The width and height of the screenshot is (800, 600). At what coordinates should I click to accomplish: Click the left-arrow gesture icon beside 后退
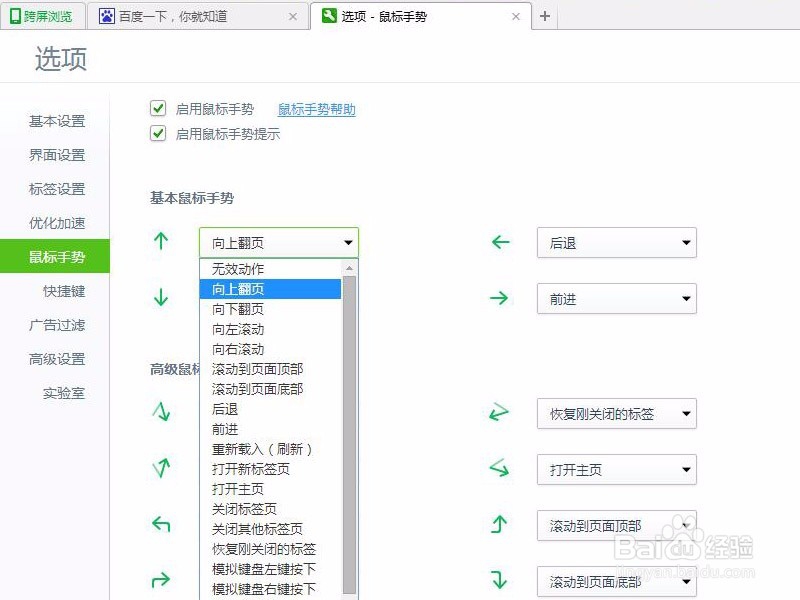pyautogui.click(x=499, y=241)
